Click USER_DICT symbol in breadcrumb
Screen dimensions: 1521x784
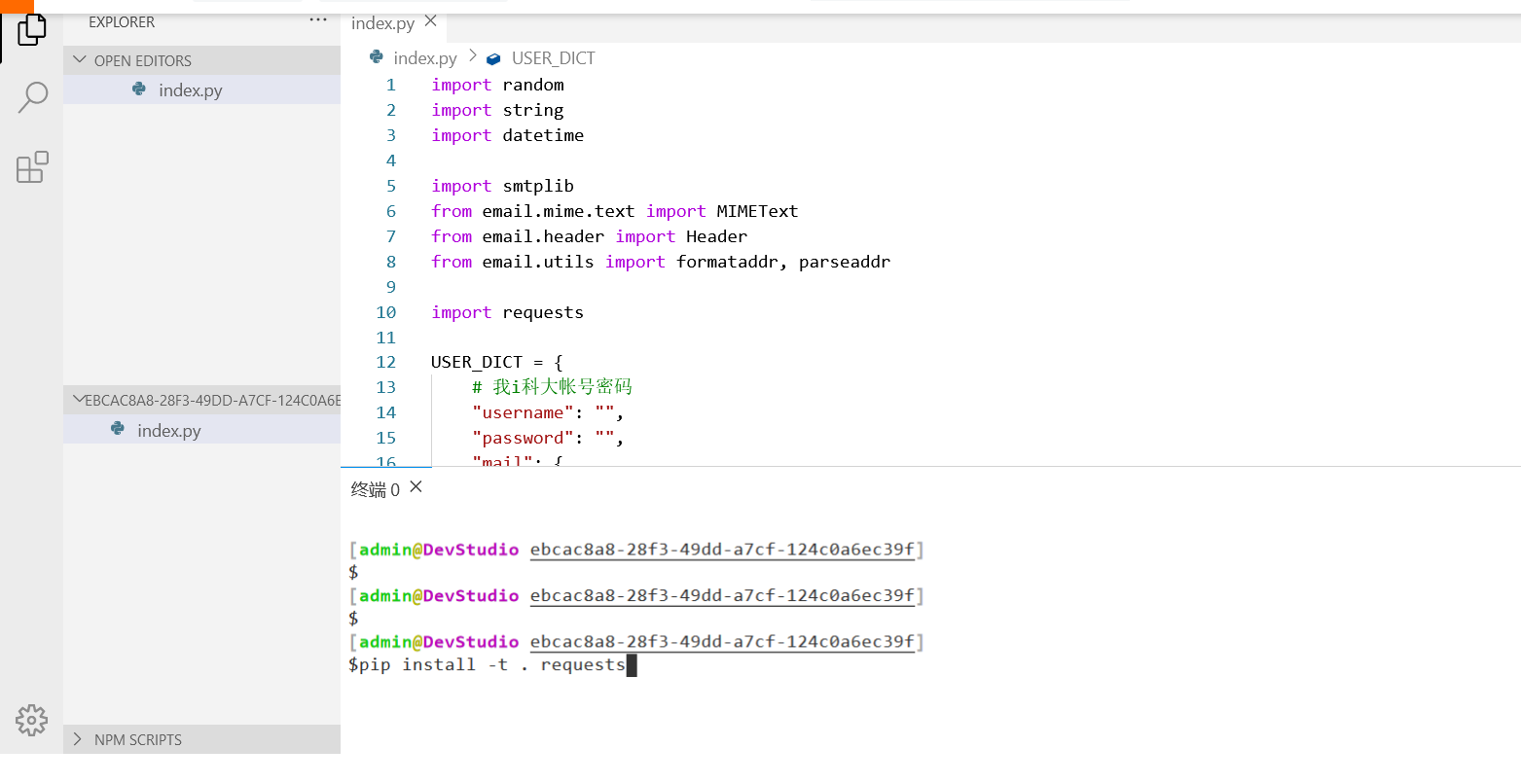click(553, 58)
